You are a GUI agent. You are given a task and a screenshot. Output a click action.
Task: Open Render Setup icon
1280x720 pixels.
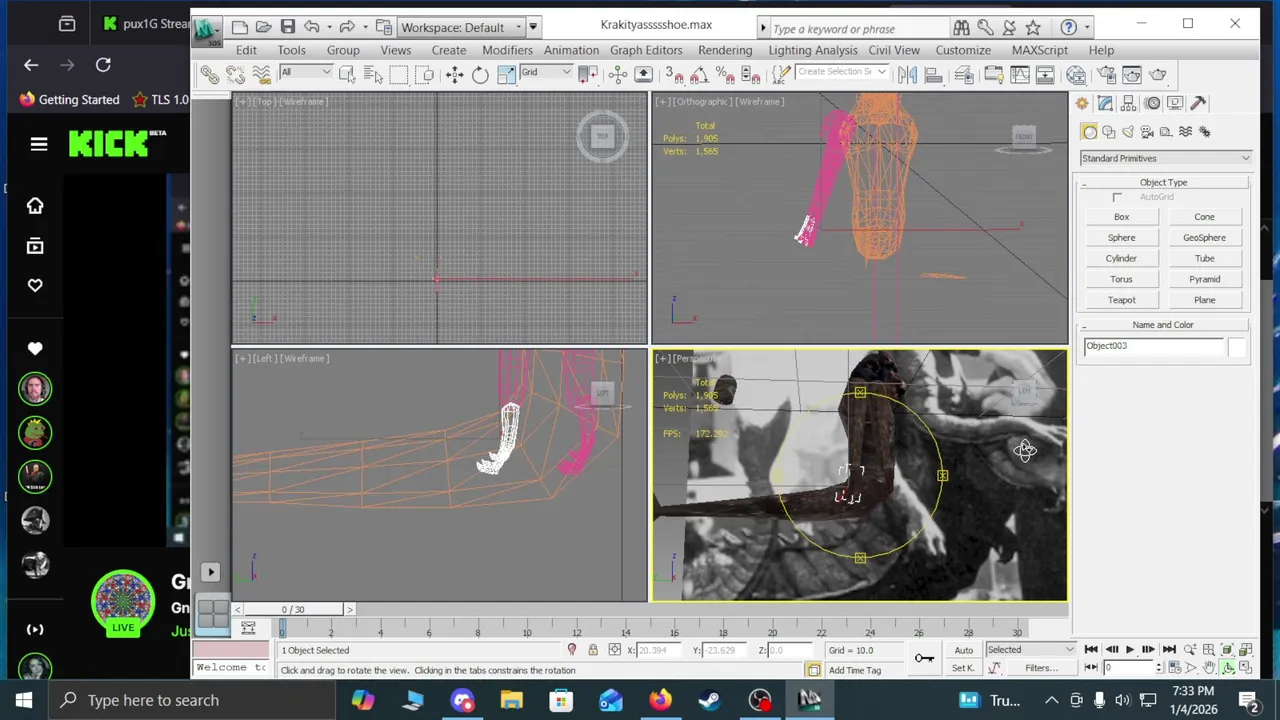pyautogui.click(x=1105, y=75)
